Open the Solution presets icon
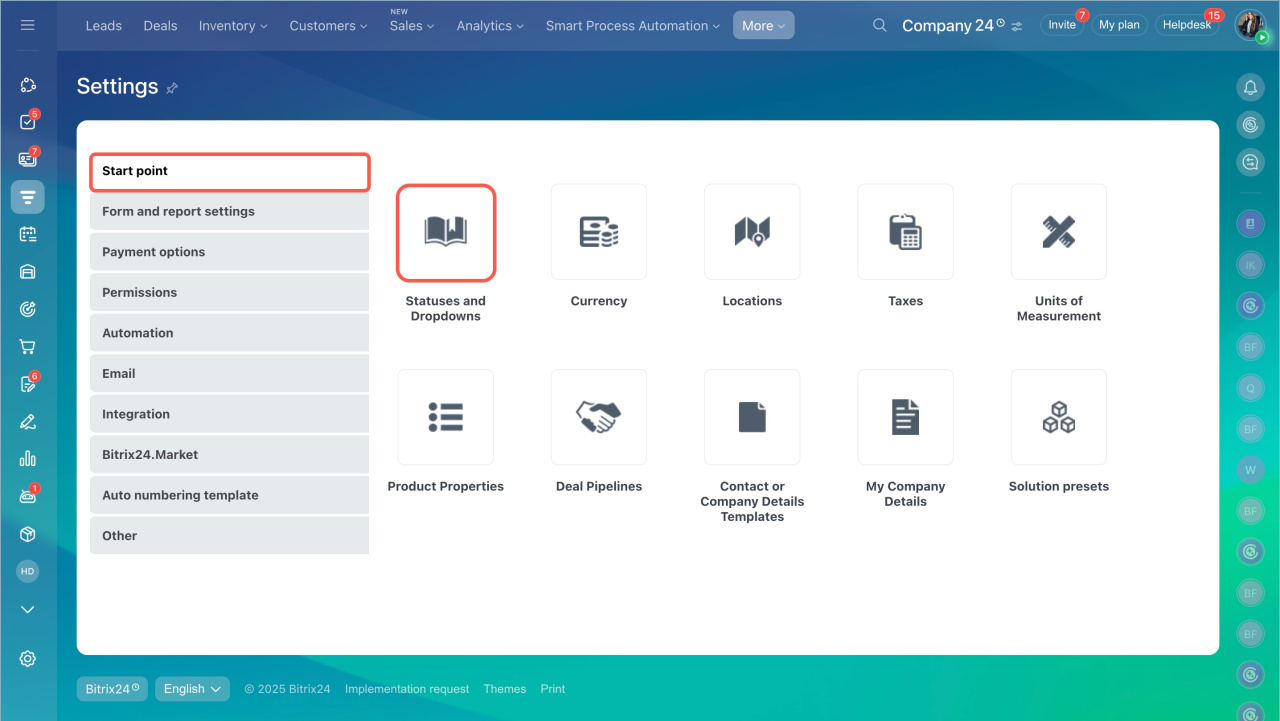The image size is (1280, 721). (x=1058, y=417)
